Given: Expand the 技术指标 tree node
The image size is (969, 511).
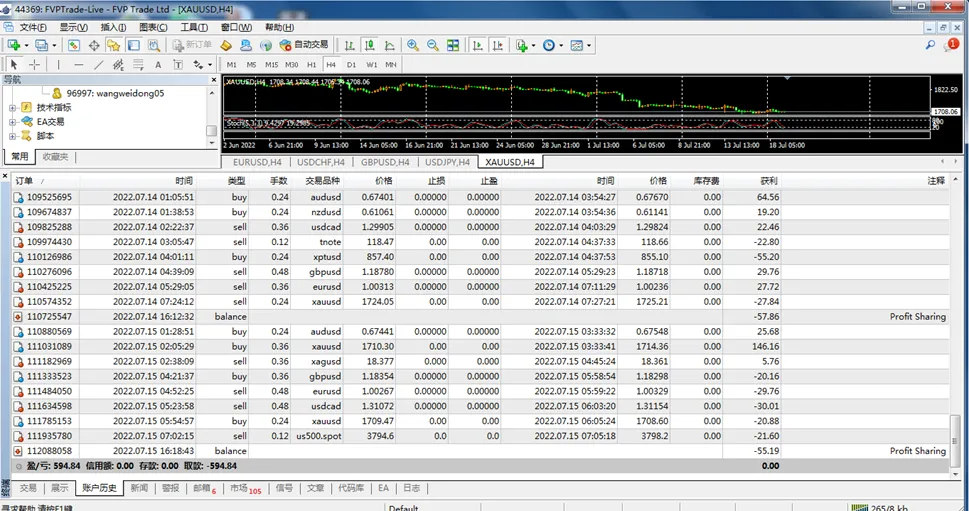Looking at the screenshot, I should 12,108.
